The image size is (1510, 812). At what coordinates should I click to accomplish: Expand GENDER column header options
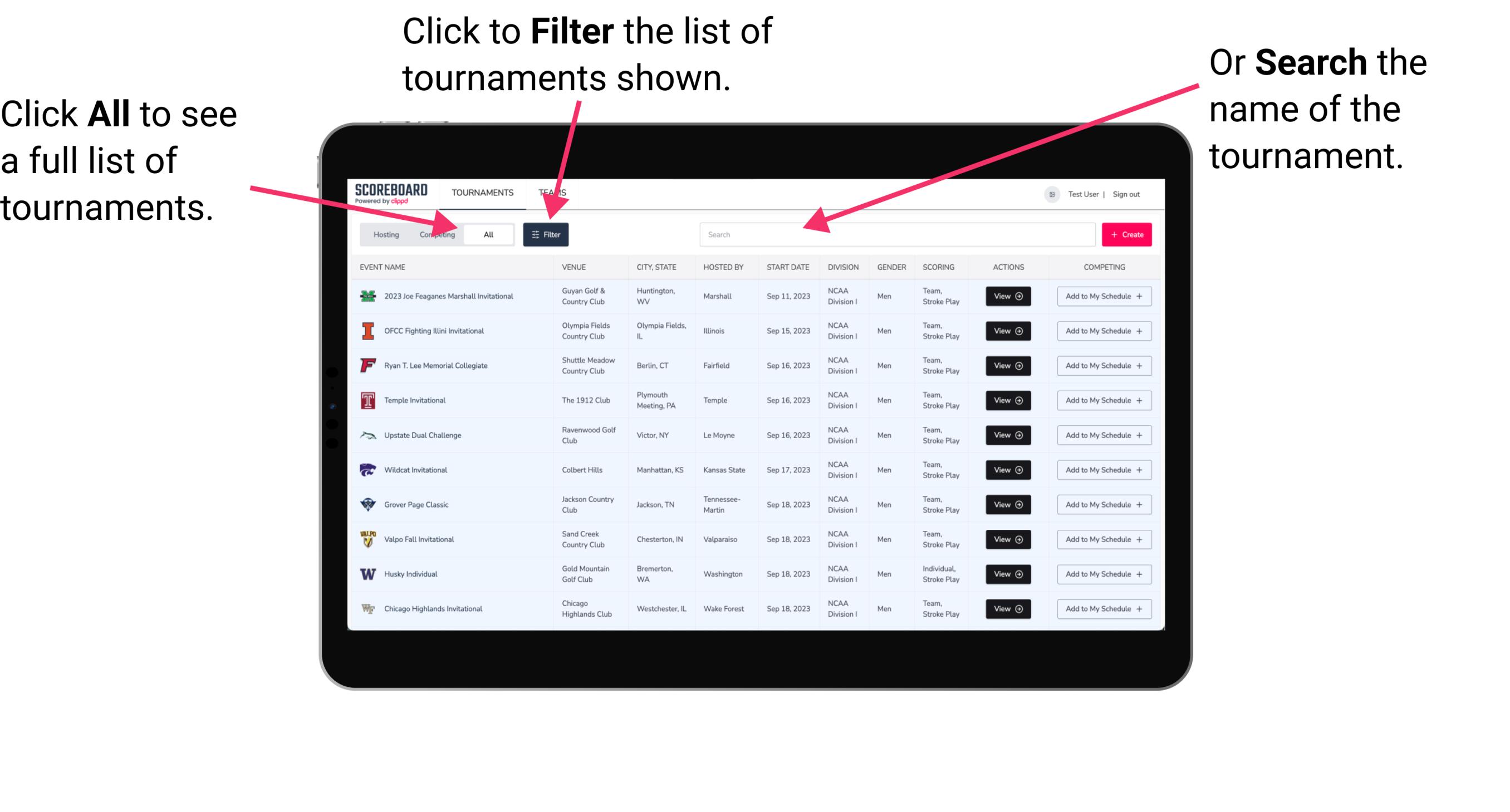890,267
